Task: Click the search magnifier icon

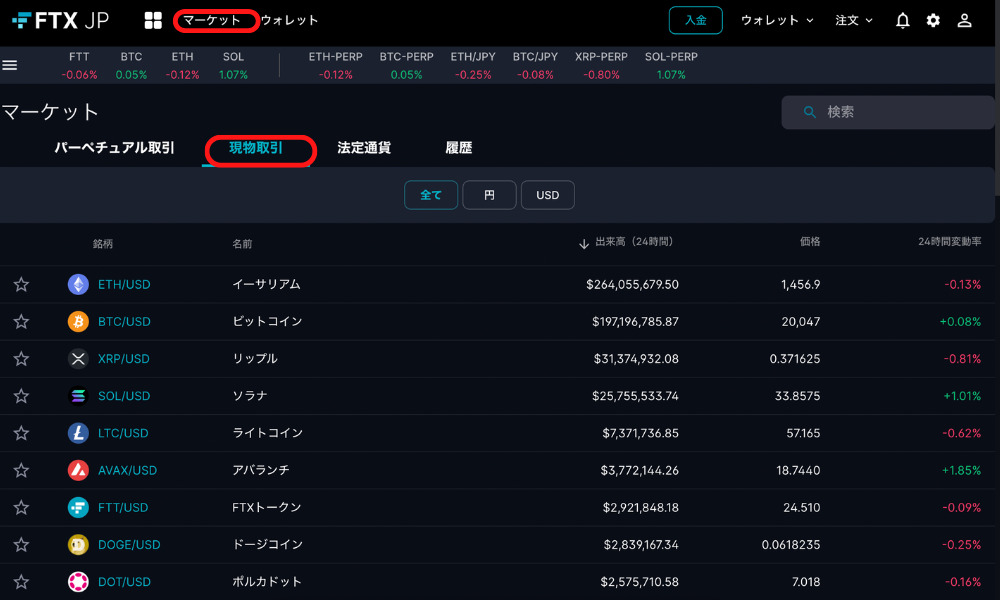Action: tap(809, 112)
